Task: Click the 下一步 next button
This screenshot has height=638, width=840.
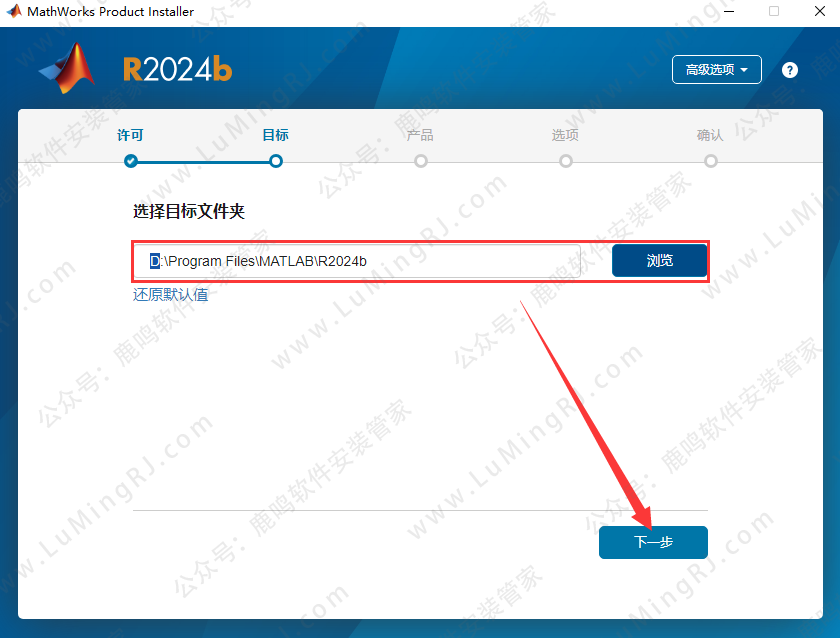Action: pos(653,542)
